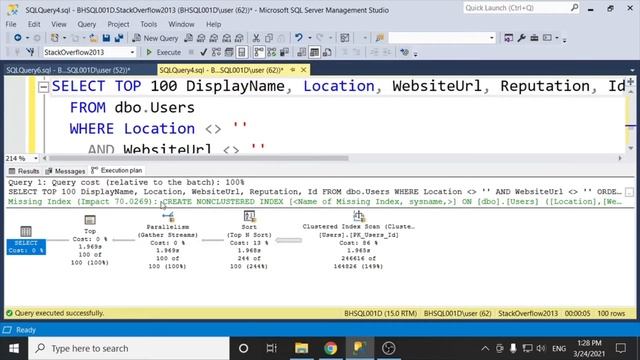This screenshot has height=360, width=640.
Task: Open the document tab list dropdown
Action: click(632, 70)
